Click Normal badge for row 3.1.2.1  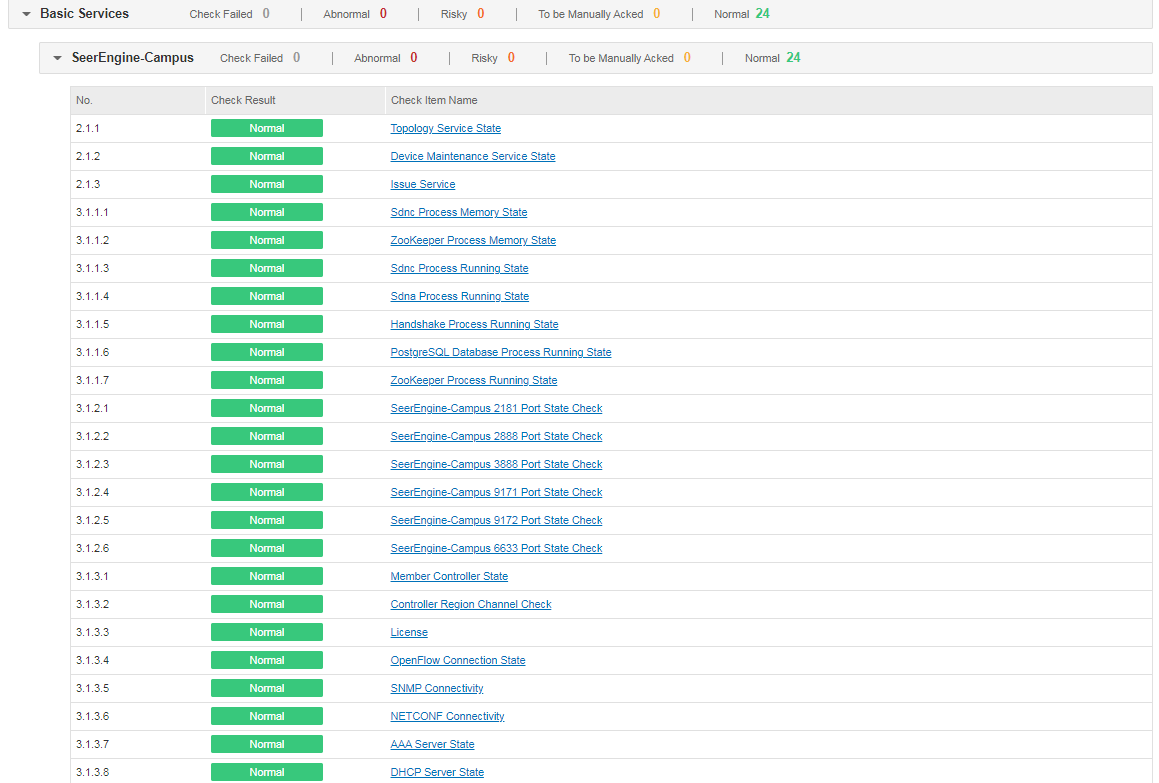click(267, 408)
